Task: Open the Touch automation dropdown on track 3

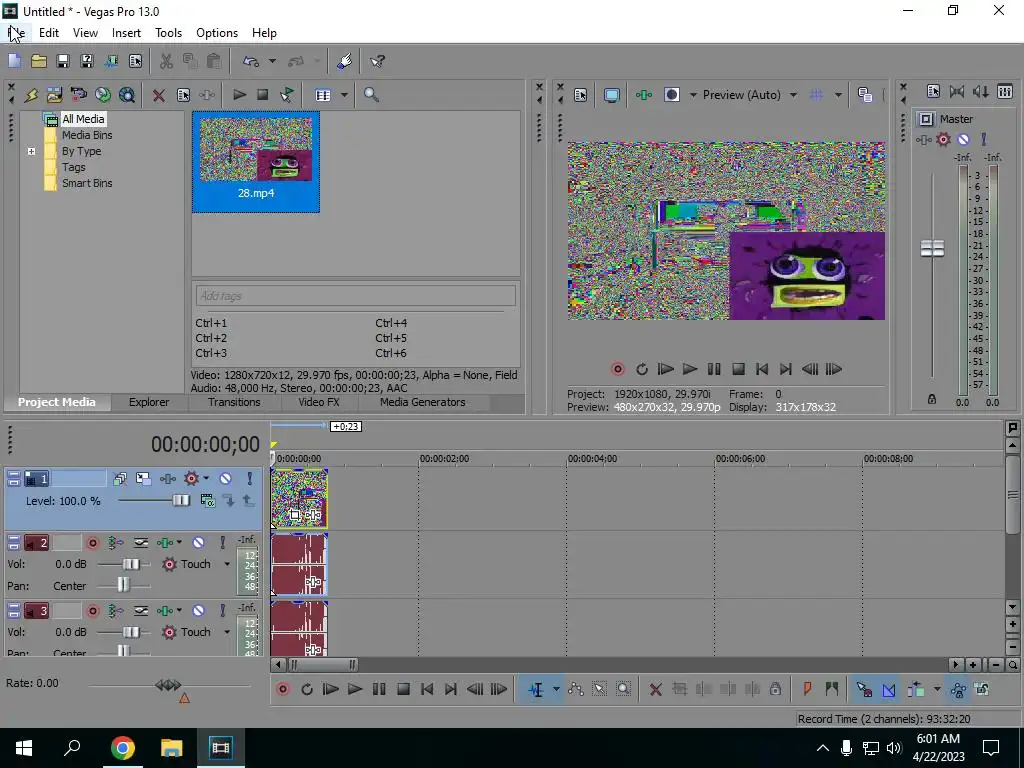Action: 227,632
